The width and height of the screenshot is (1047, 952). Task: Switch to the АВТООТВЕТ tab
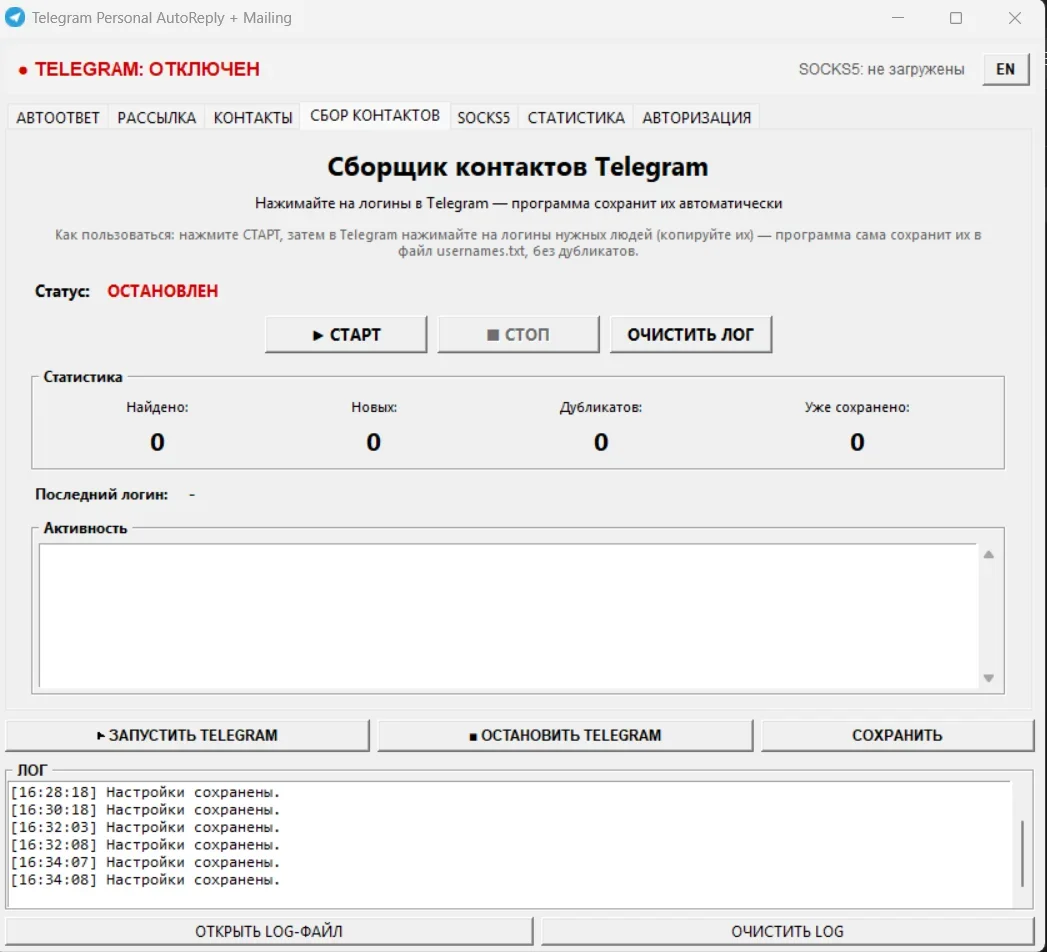click(57, 117)
